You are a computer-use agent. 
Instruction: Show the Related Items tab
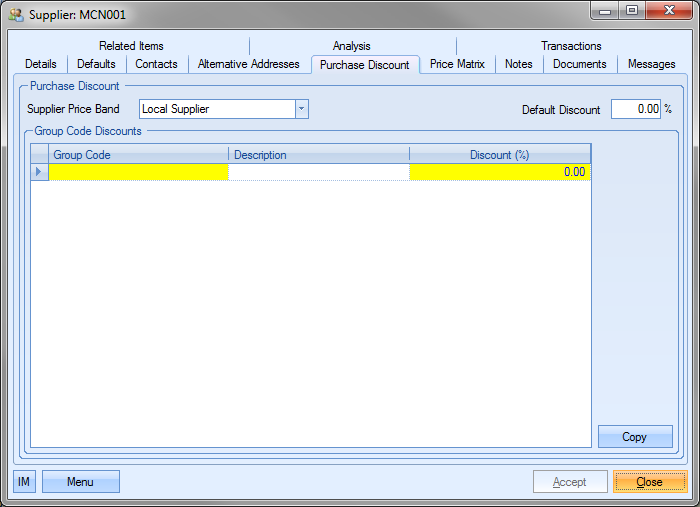pyautogui.click(x=131, y=46)
